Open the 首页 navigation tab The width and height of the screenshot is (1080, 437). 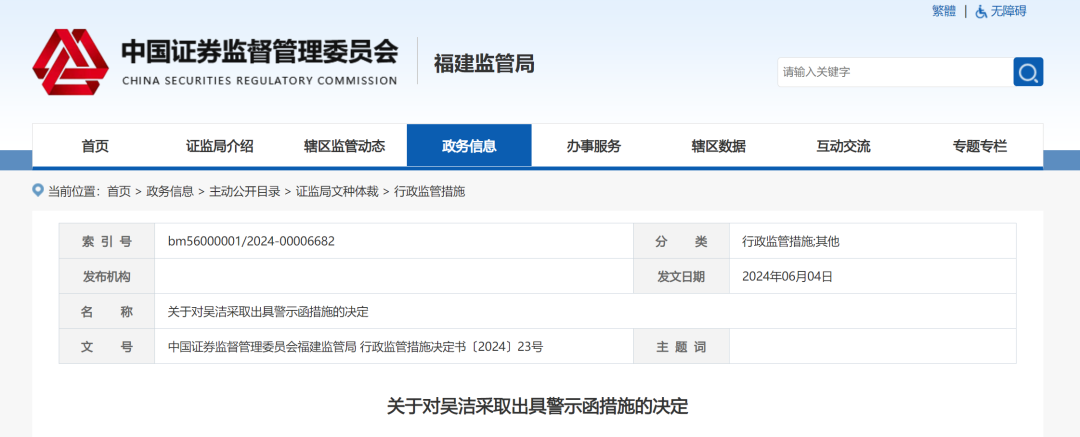pyautogui.click(x=95, y=146)
